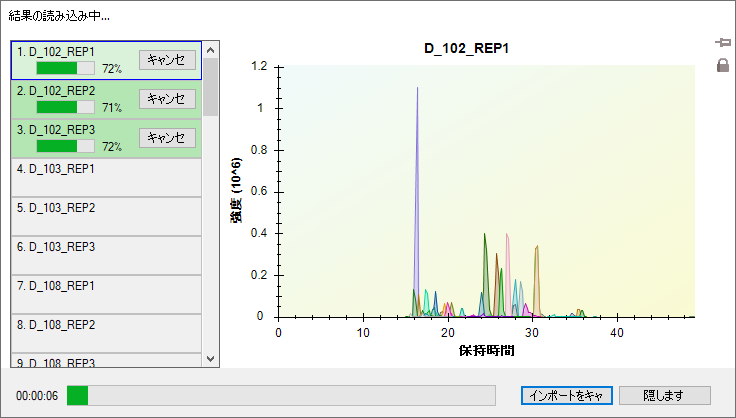Click the D_102_REP2 progress bar

click(65, 107)
